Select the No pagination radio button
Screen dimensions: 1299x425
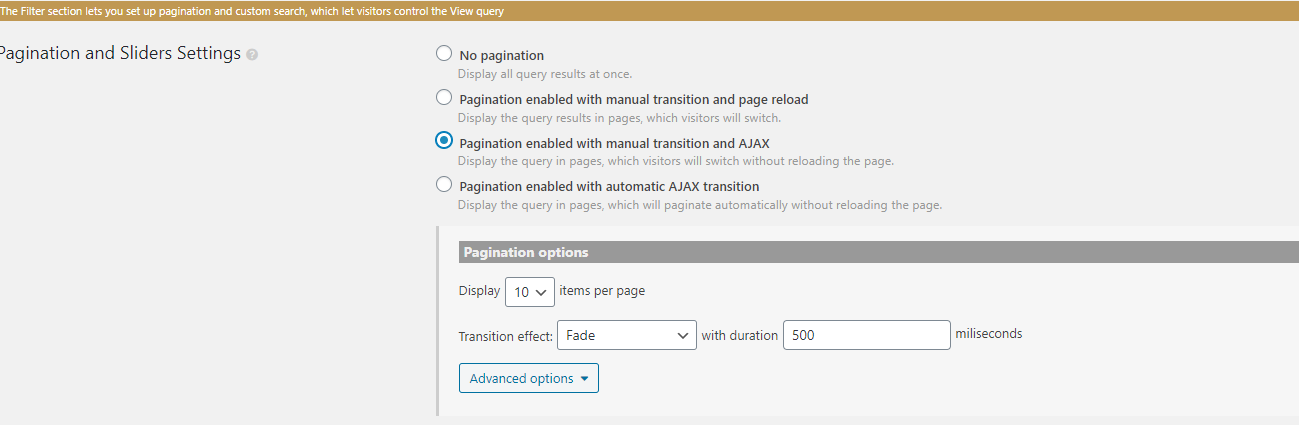coord(444,54)
